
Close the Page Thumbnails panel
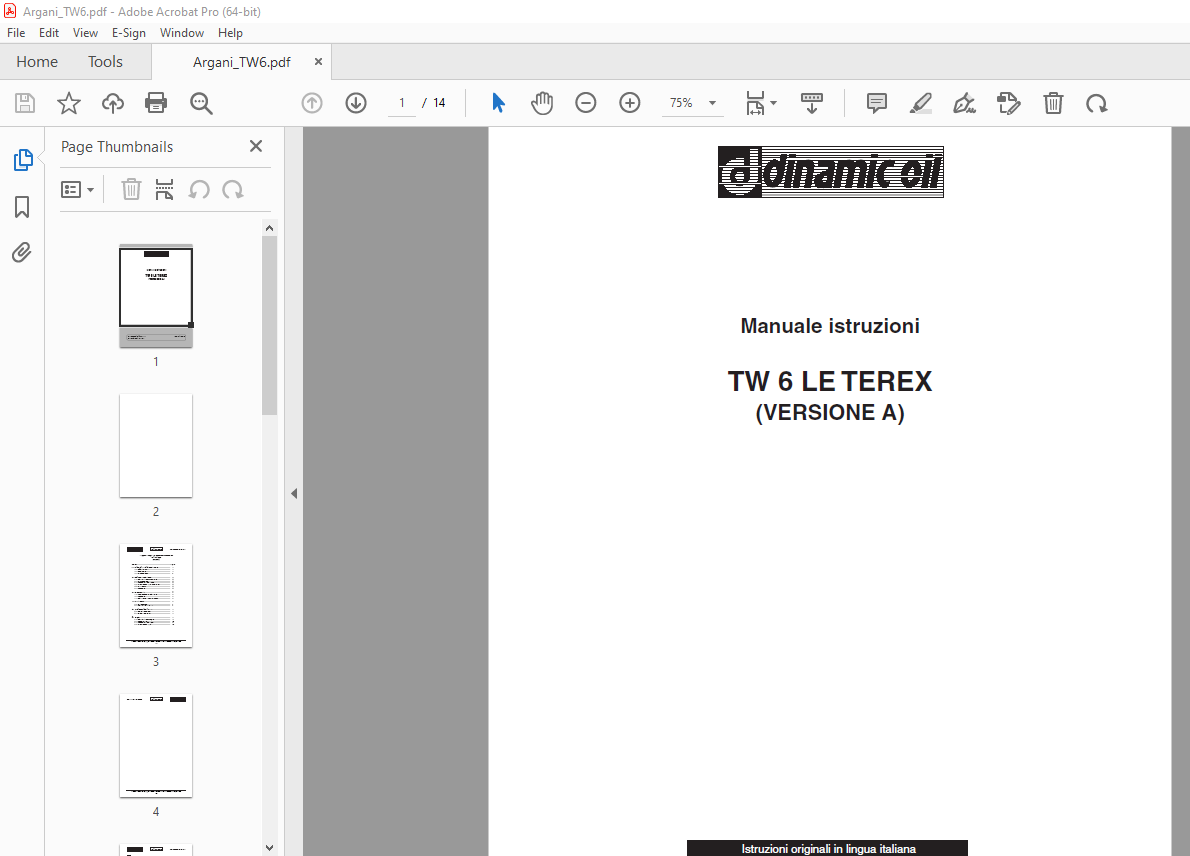click(256, 146)
